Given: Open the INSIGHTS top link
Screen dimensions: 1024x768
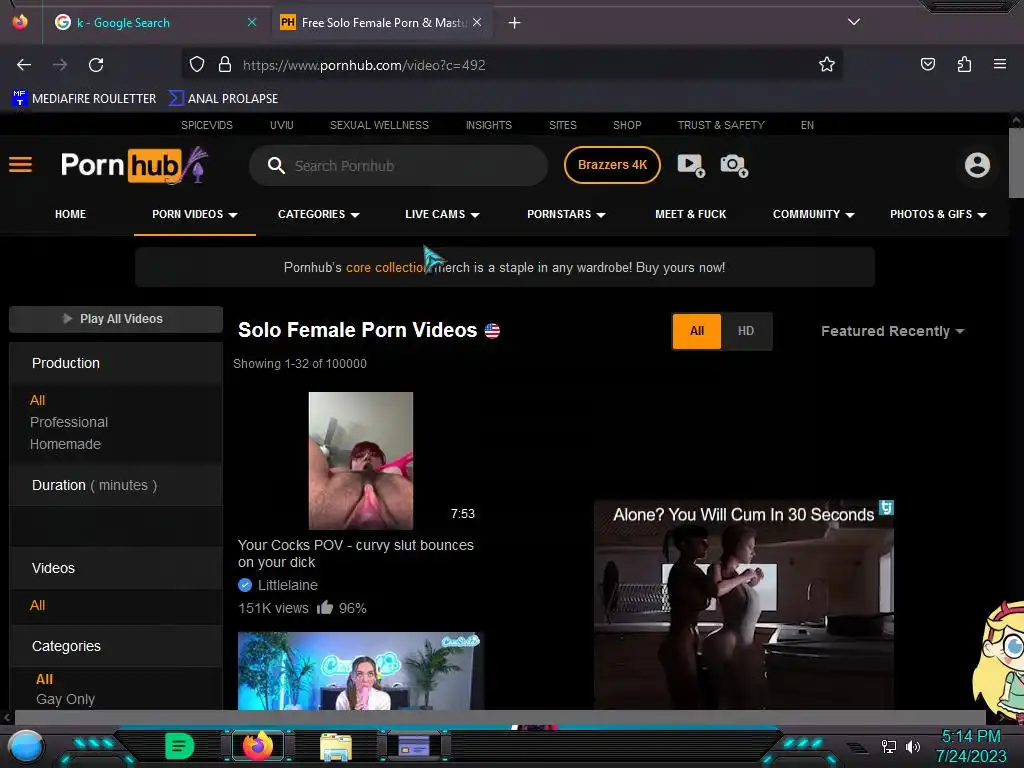Looking at the screenshot, I should (488, 125).
